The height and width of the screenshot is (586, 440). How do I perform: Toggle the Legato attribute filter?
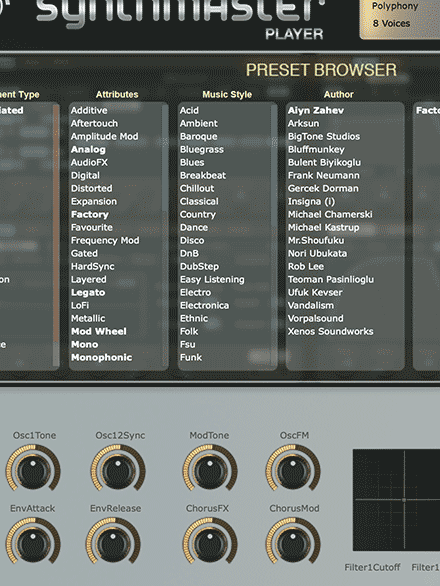88,293
